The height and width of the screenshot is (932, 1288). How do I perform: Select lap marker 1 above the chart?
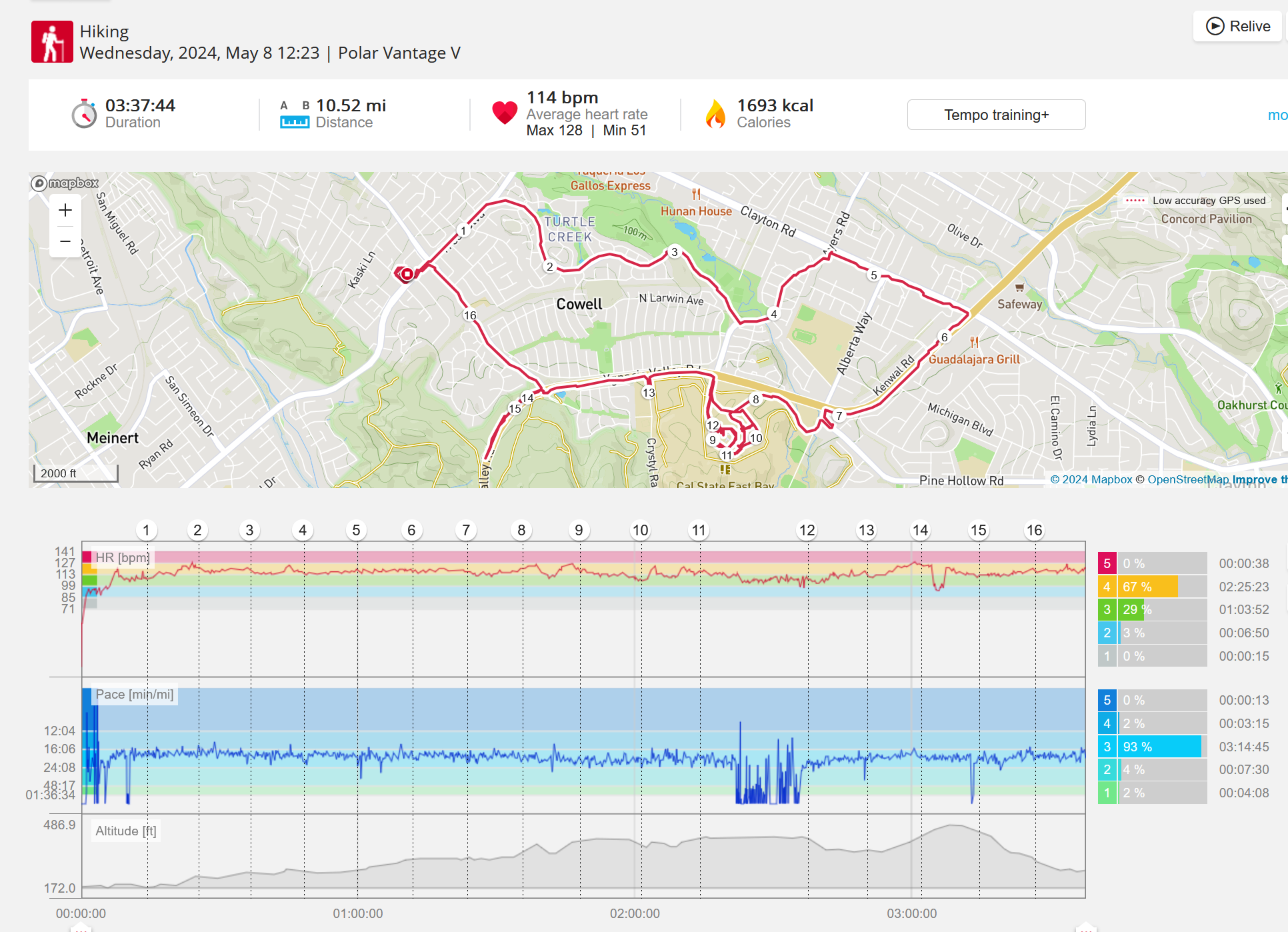tap(146, 530)
